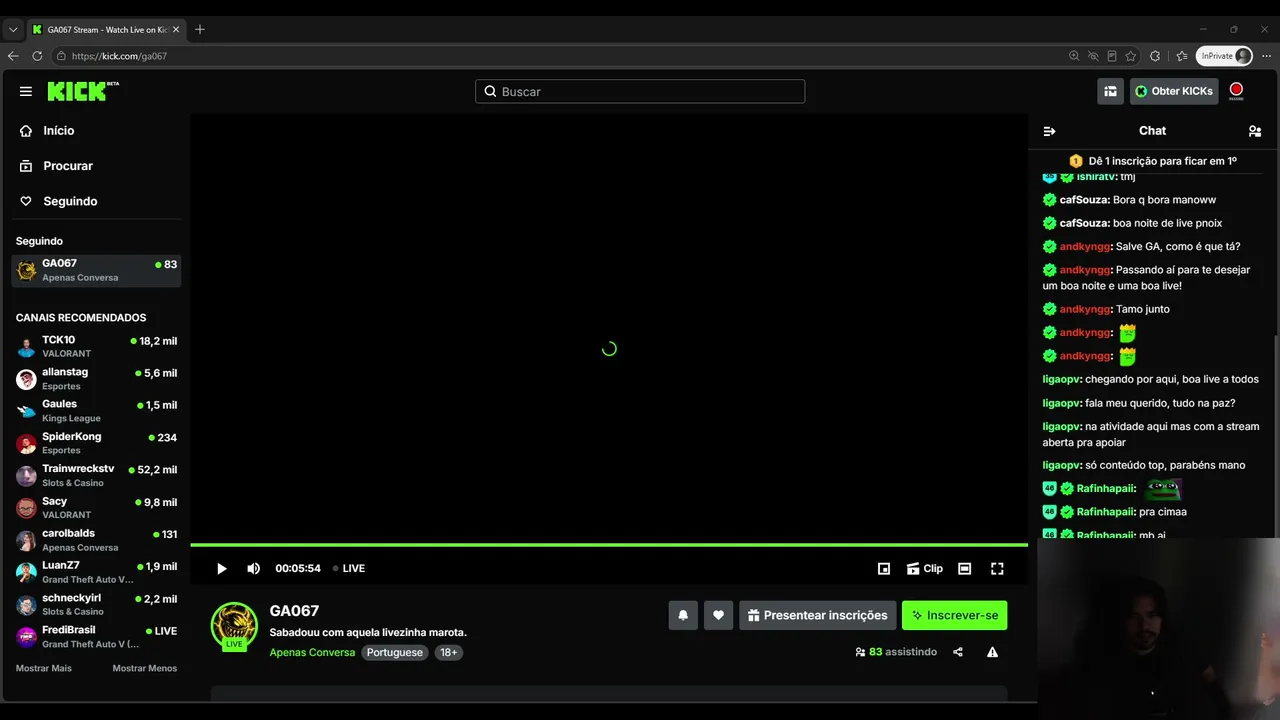Click the Portuguese language tag
The image size is (1280, 720).
point(395,652)
